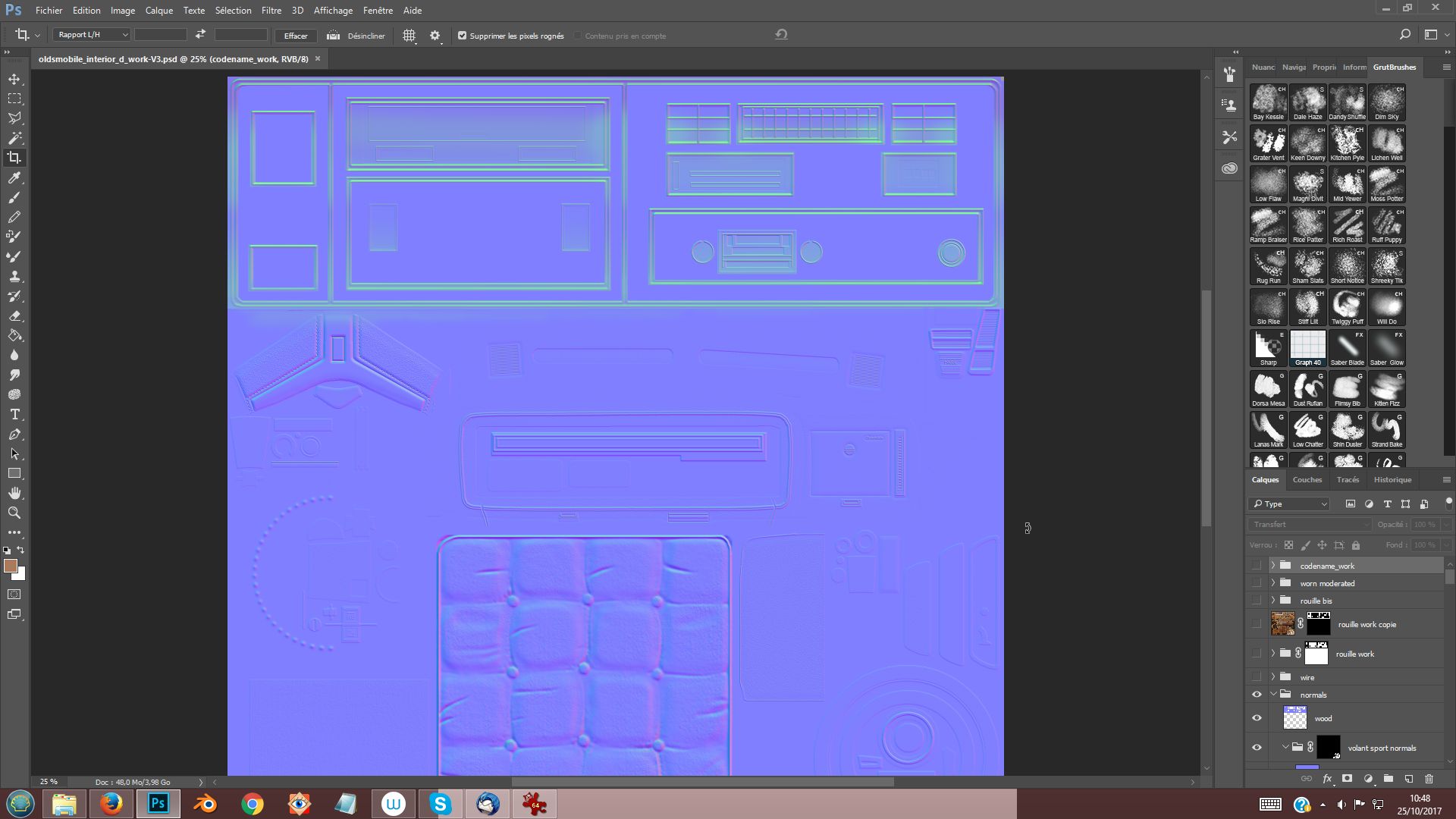Select the Blur tool
Screen dimensions: 1456x819
(x=14, y=355)
